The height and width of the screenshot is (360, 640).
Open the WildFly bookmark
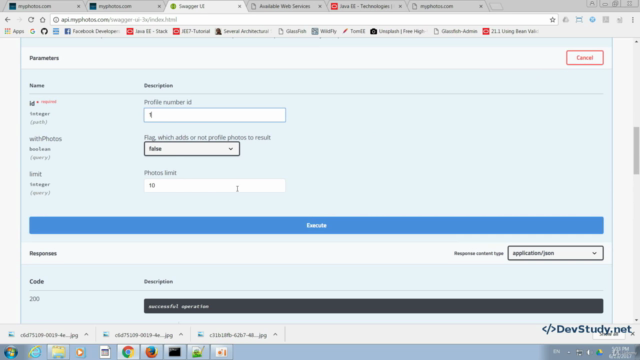324,31
